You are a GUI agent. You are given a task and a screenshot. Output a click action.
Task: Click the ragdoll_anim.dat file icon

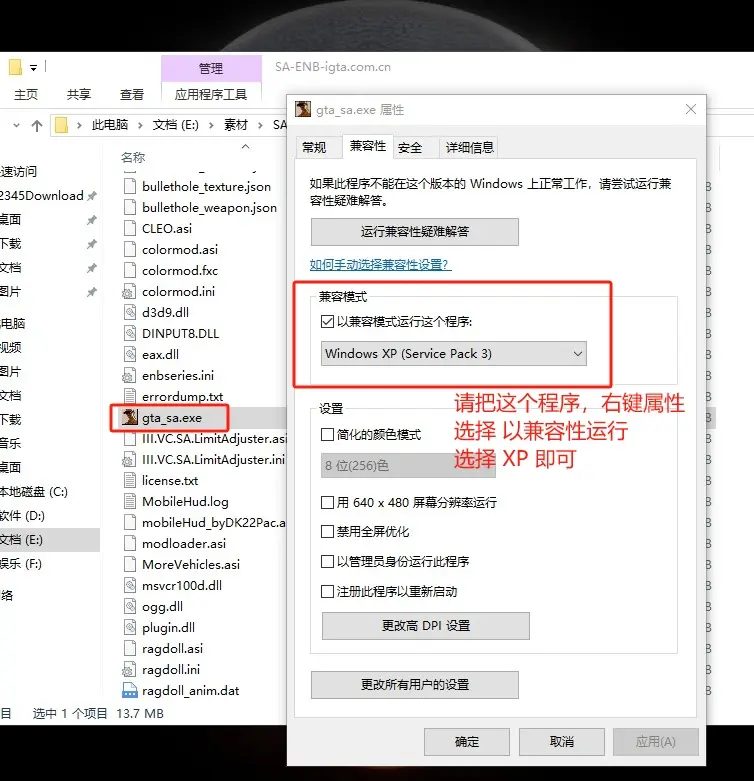[x=130, y=690]
